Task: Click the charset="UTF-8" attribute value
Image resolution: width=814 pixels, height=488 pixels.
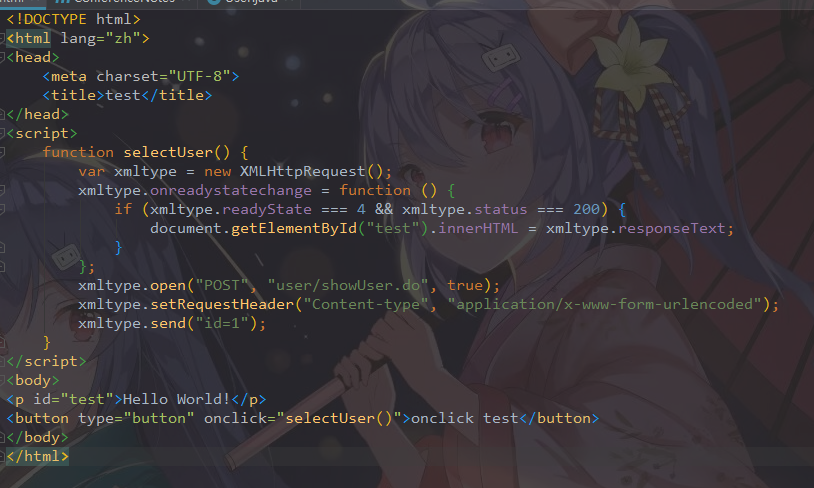Action: (x=199, y=76)
